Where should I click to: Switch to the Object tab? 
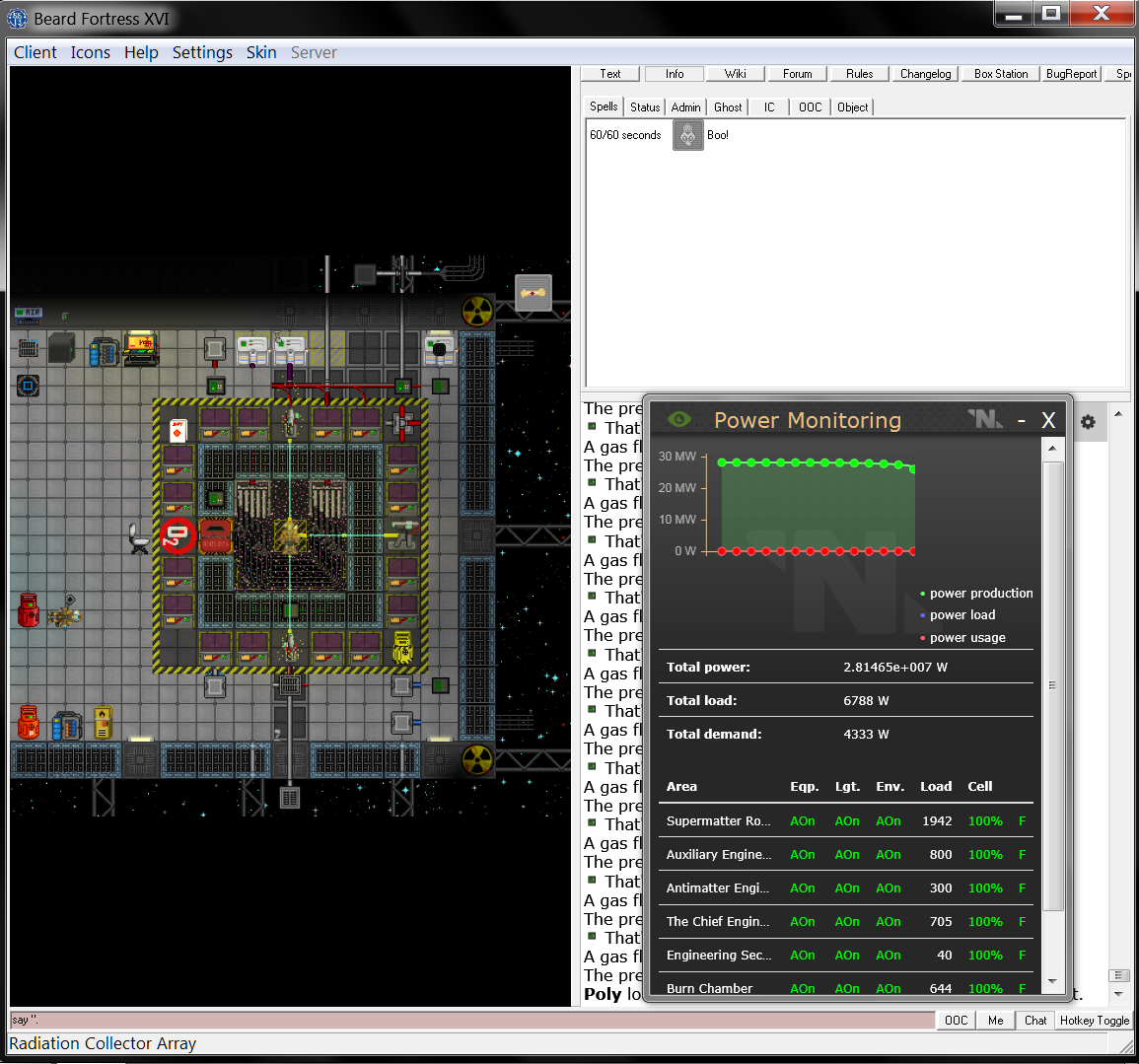pos(852,107)
